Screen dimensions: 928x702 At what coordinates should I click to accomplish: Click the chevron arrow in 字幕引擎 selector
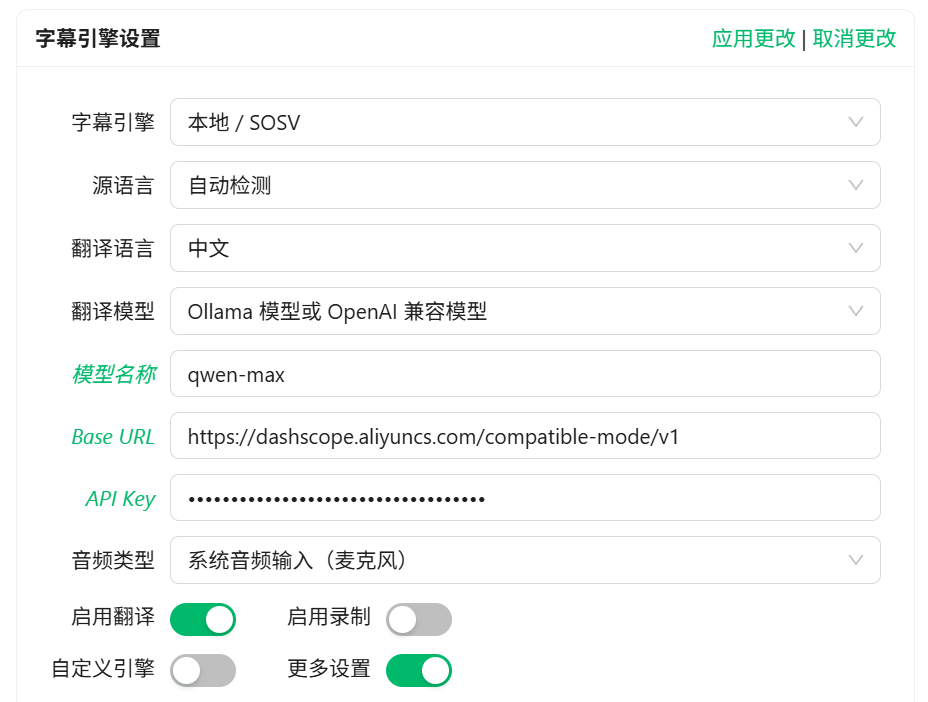[x=856, y=122]
